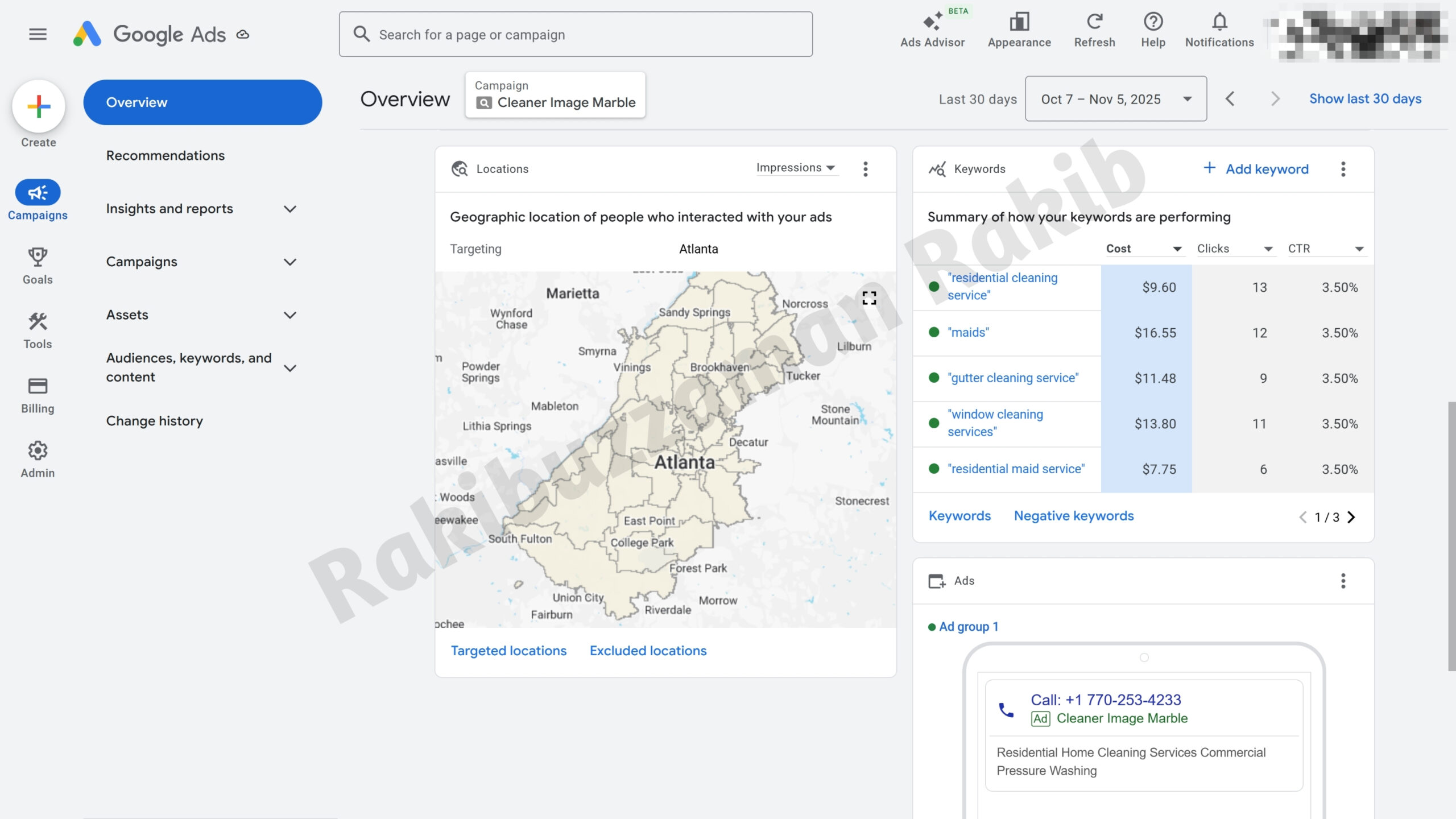Viewport: 1456px width, 819px height.
Task: Open the date range dropdown
Action: point(1115,99)
